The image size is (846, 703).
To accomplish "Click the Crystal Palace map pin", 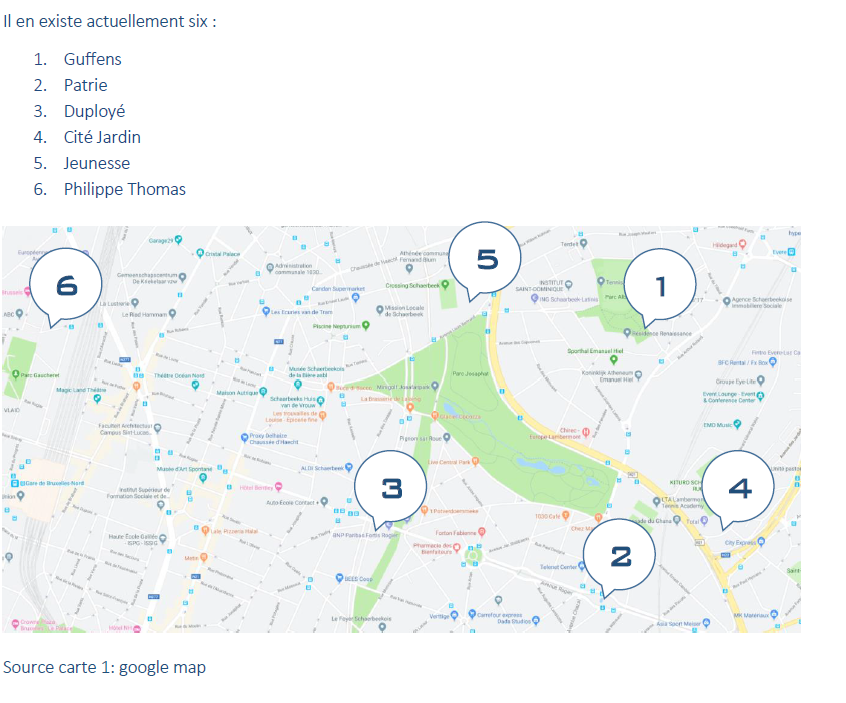I will click(200, 254).
